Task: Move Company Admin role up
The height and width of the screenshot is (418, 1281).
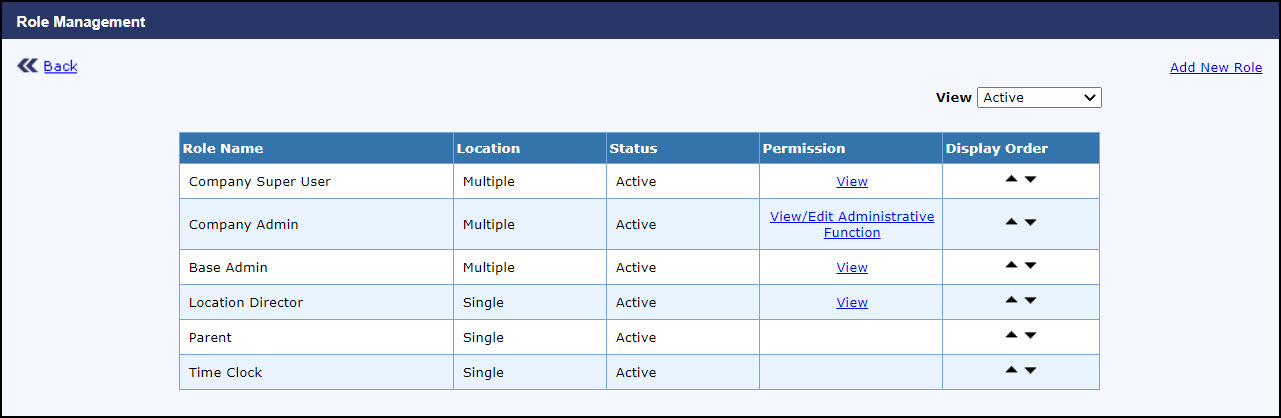Action: tap(1011, 222)
